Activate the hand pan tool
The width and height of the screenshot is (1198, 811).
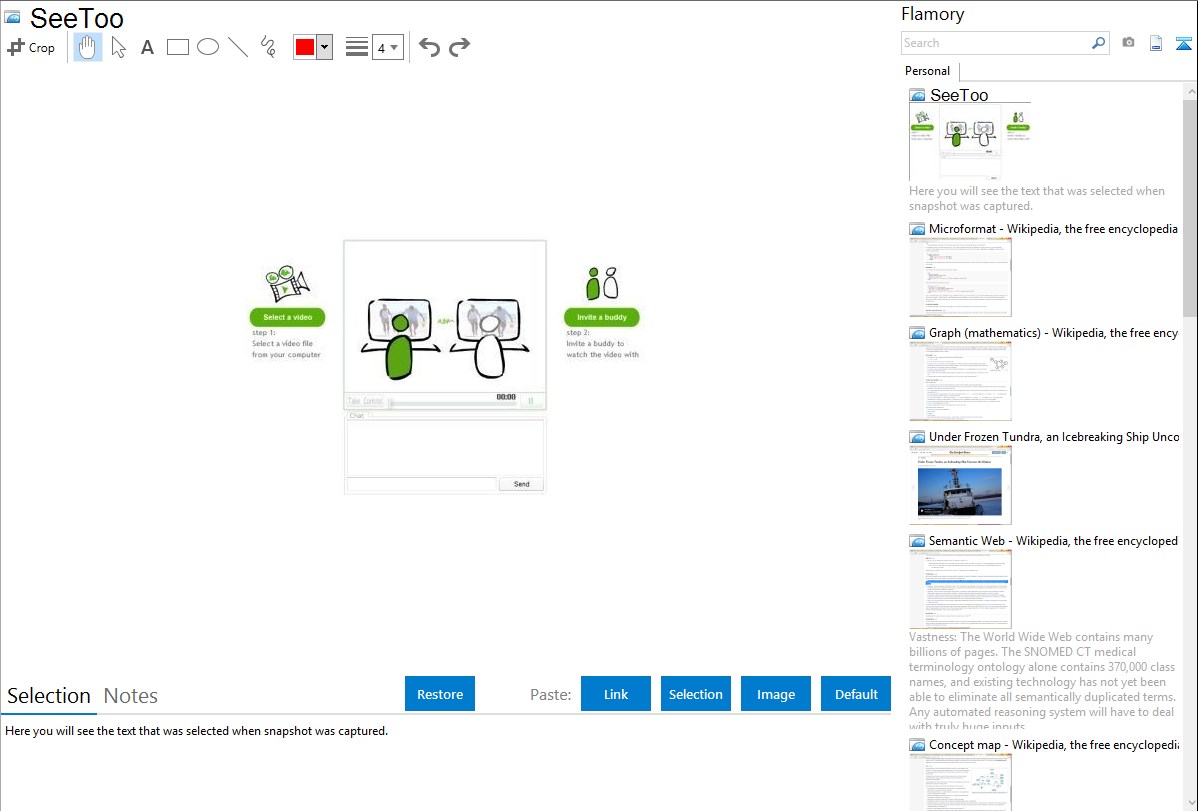(88, 47)
